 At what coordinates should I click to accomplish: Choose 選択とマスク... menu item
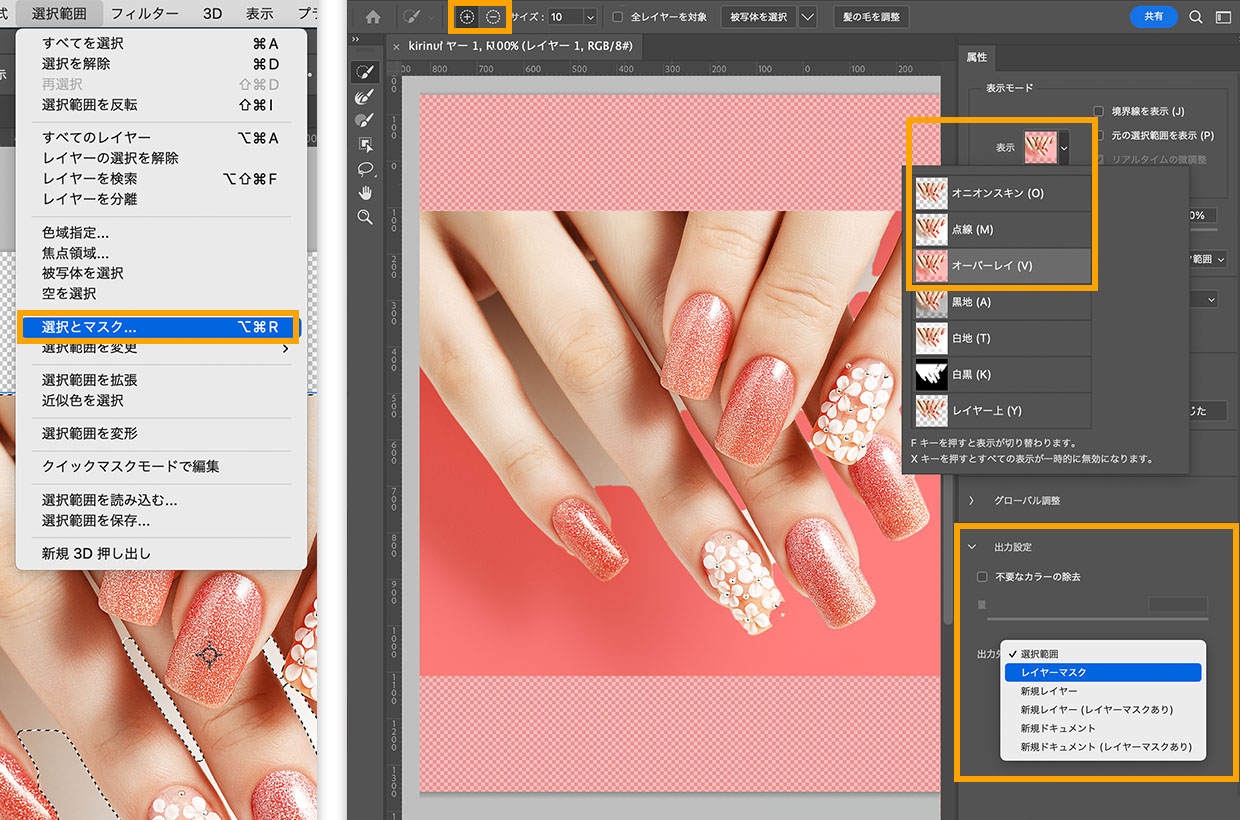pos(160,327)
